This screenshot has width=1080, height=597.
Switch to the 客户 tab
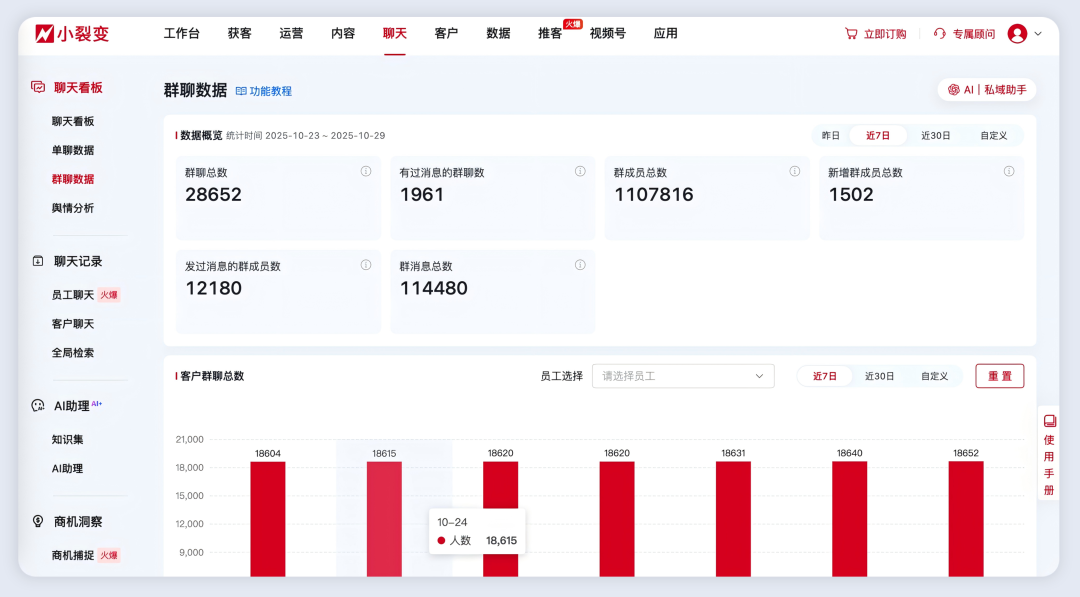(445, 33)
